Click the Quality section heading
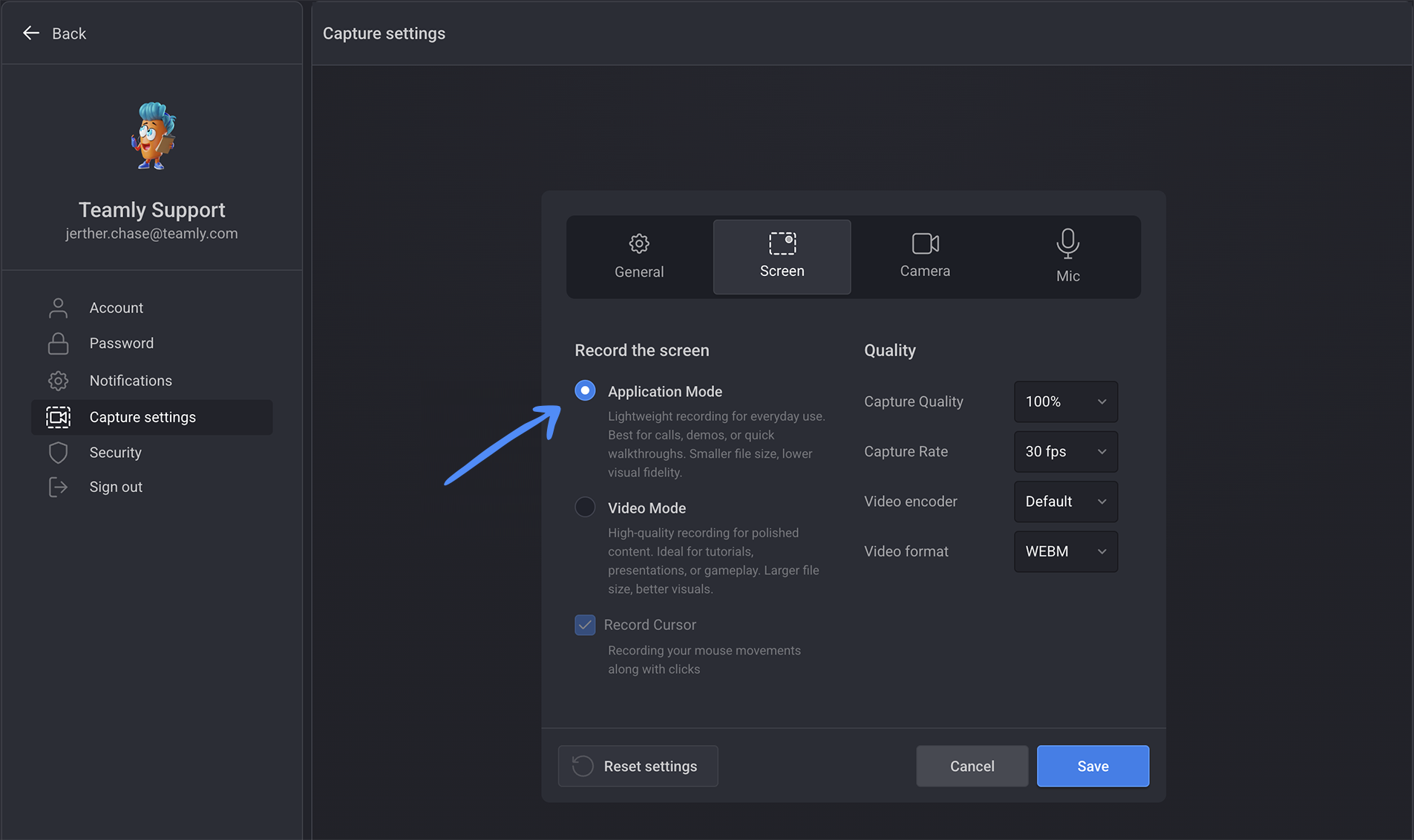This screenshot has width=1414, height=840. [x=889, y=350]
